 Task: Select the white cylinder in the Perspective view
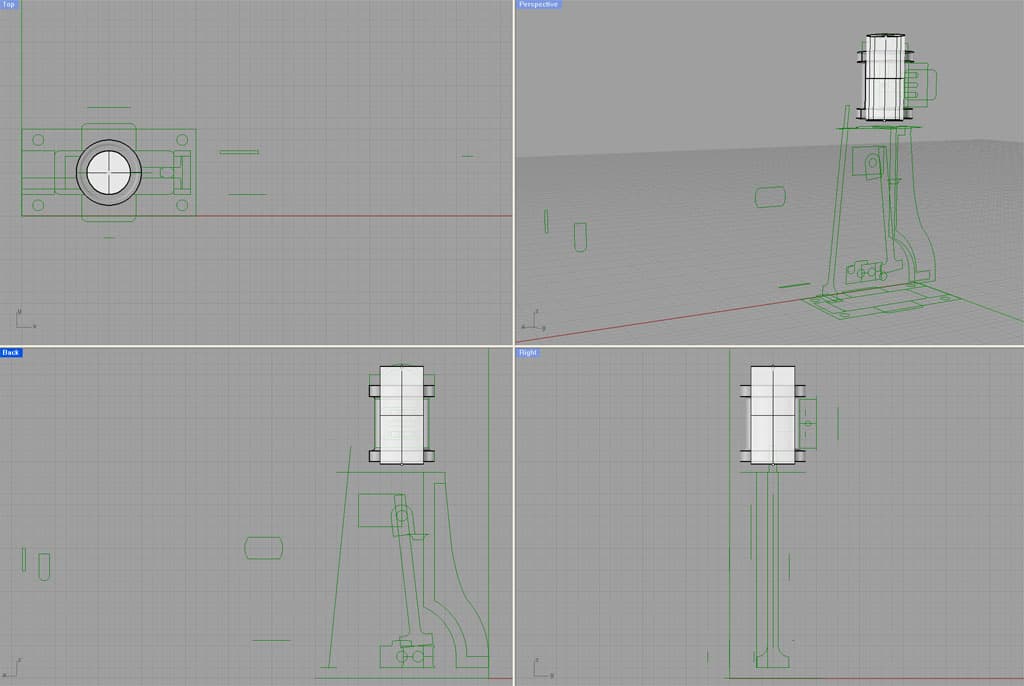[882, 75]
